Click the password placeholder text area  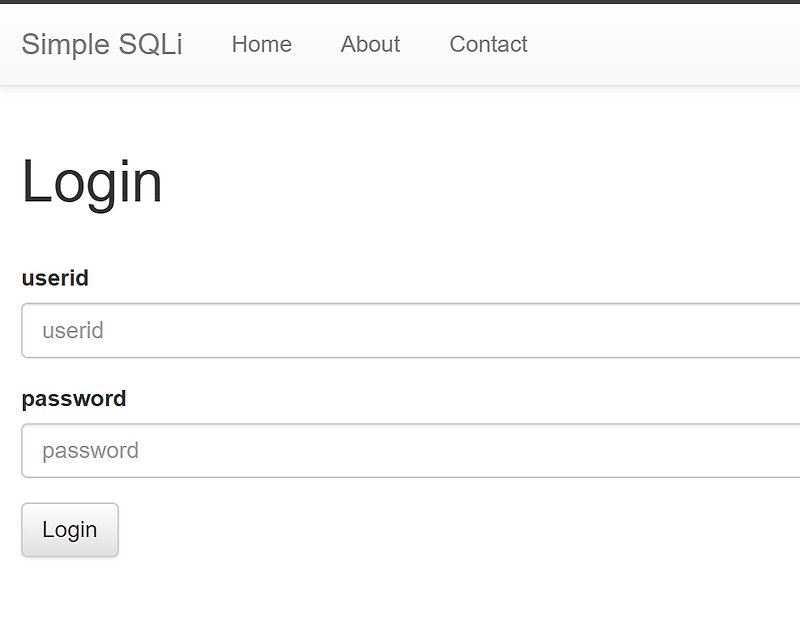click(88, 450)
